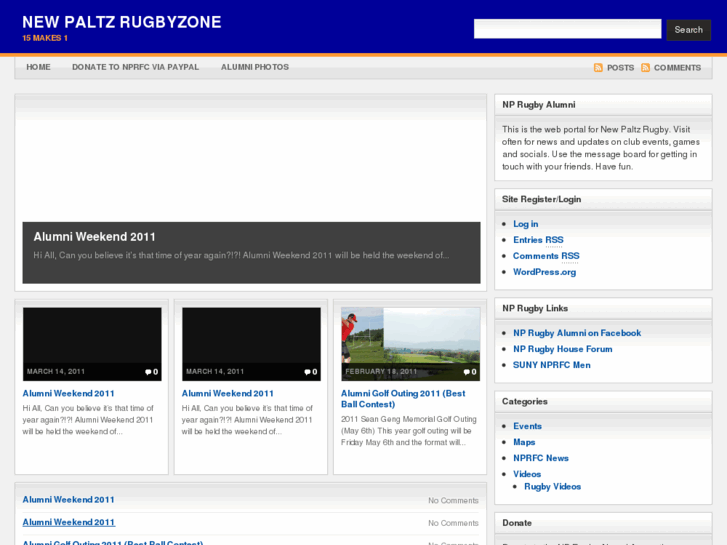Select the Events category
The image size is (727, 545).
pyautogui.click(x=527, y=426)
